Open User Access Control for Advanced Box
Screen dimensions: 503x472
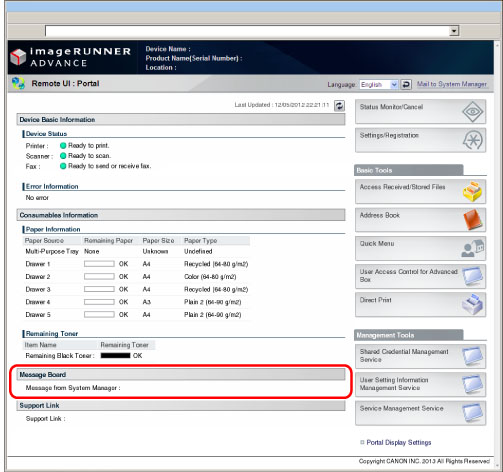tap(420, 276)
